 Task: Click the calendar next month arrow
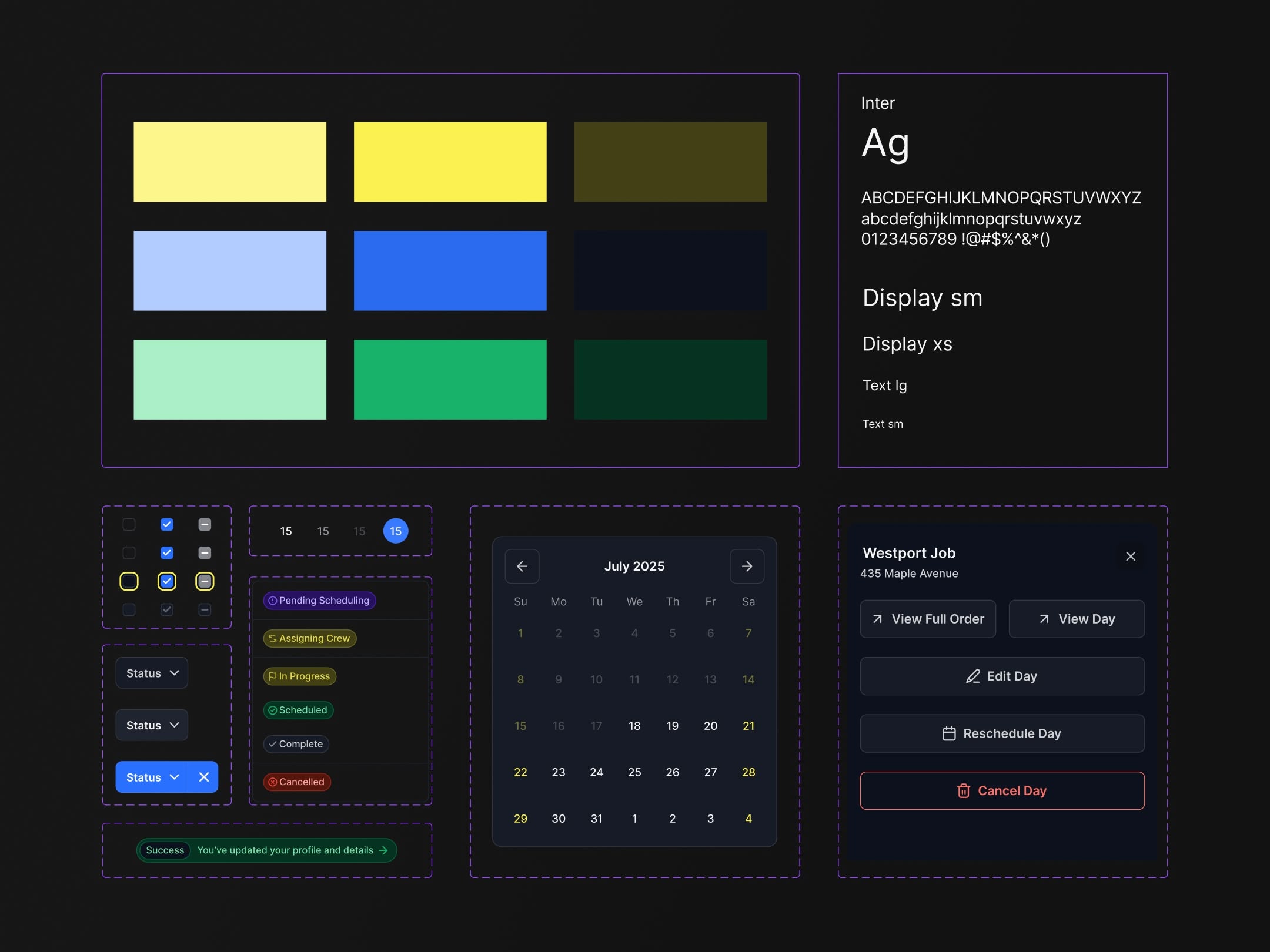pyautogui.click(x=747, y=566)
